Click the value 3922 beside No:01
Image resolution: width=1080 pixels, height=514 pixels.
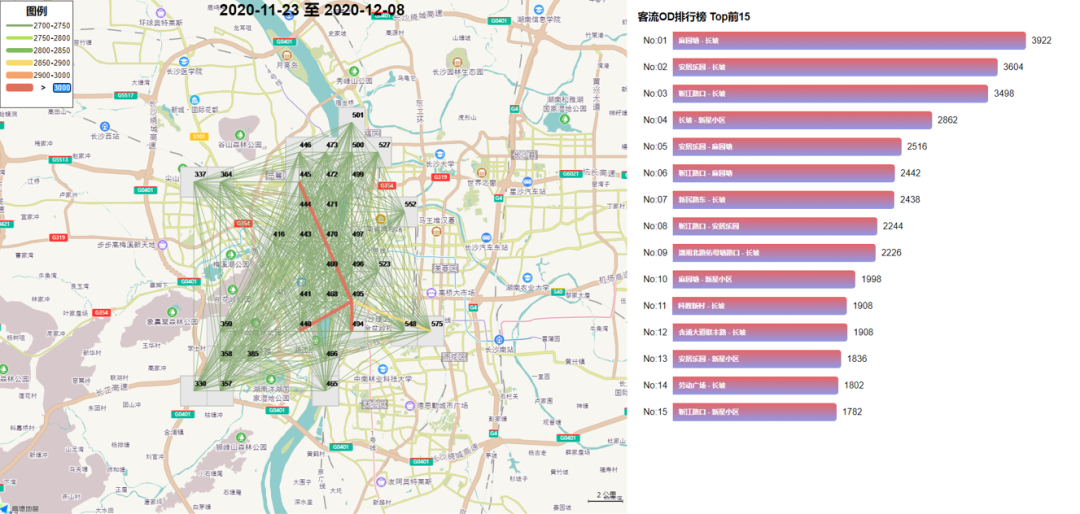tap(1041, 41)
